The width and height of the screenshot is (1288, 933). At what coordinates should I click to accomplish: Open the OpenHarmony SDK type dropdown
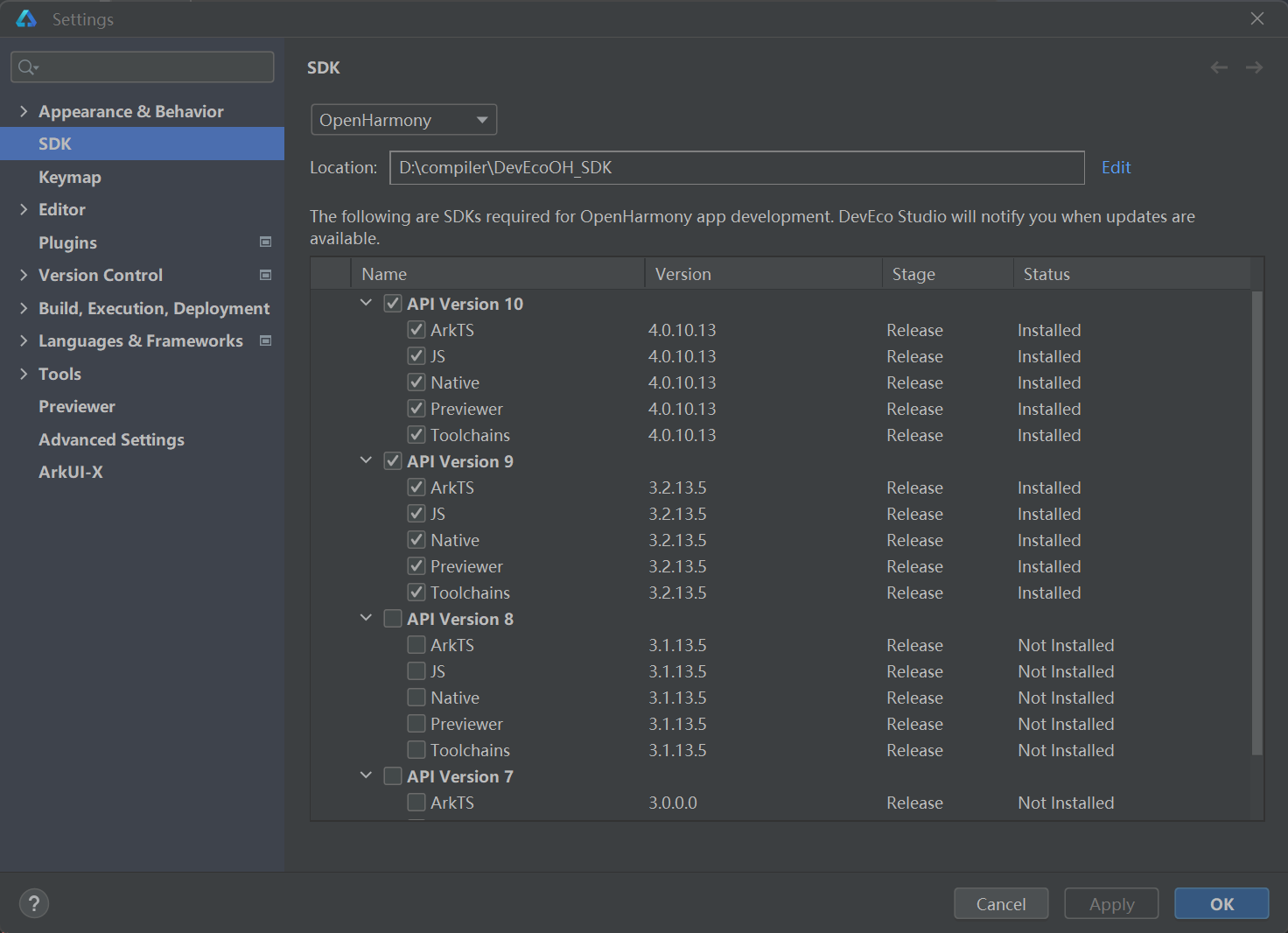click(x=403, y=120)
